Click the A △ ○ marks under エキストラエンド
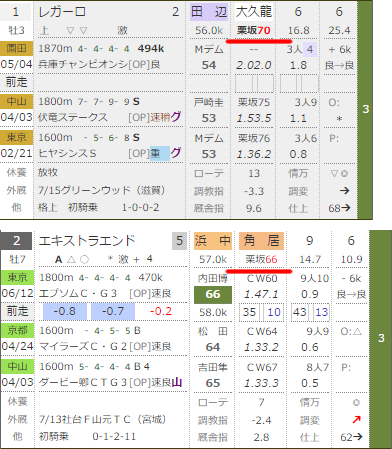The image size is (392, 449). tap(72, 259)
